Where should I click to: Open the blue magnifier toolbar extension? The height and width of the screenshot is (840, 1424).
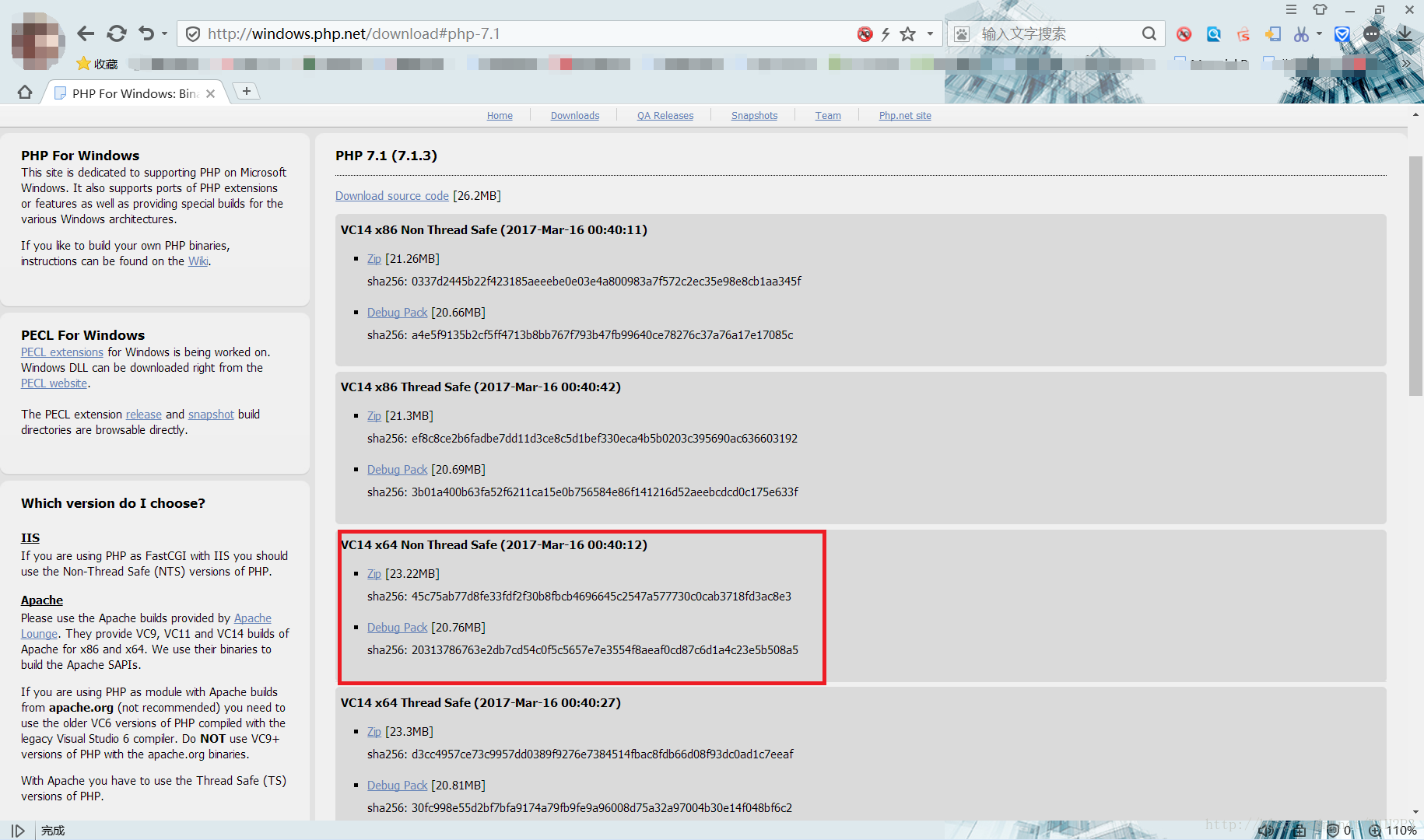(1213, 34)
